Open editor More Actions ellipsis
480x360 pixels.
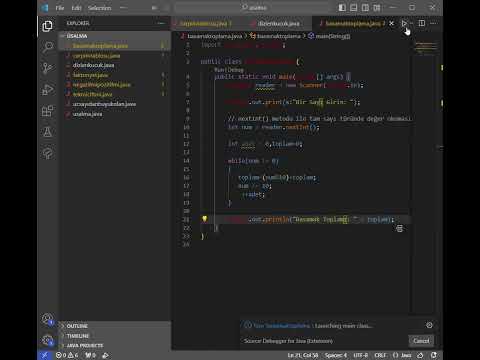click(x=433, y=23)
